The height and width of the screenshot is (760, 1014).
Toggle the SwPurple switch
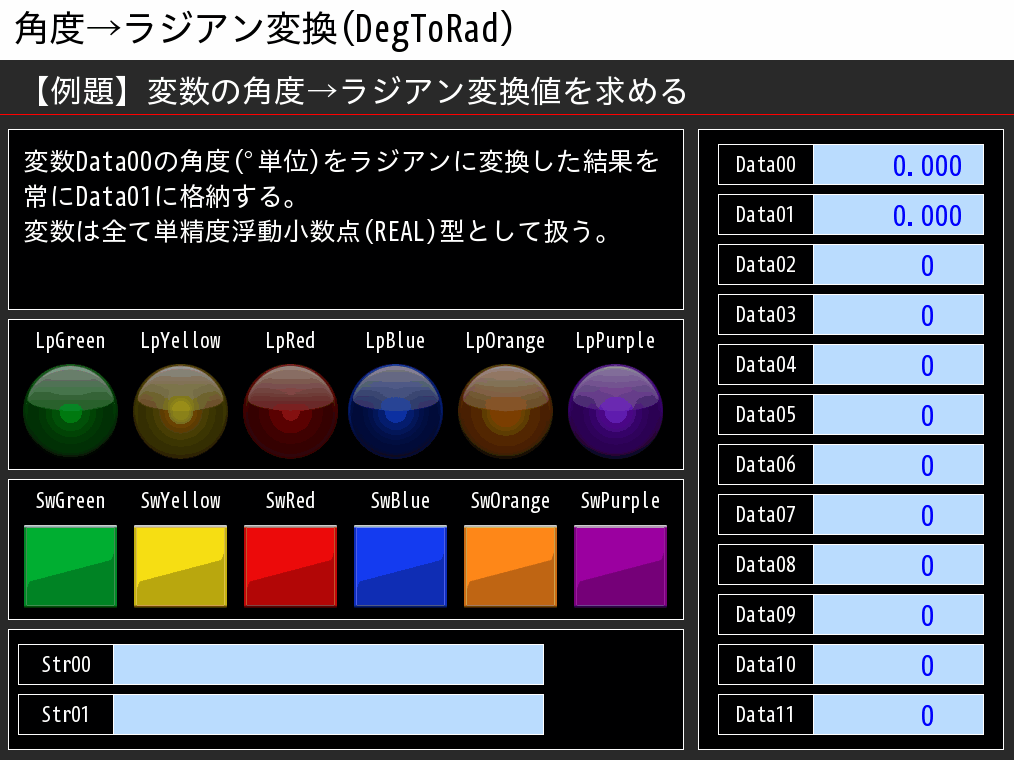pos(620,566)
